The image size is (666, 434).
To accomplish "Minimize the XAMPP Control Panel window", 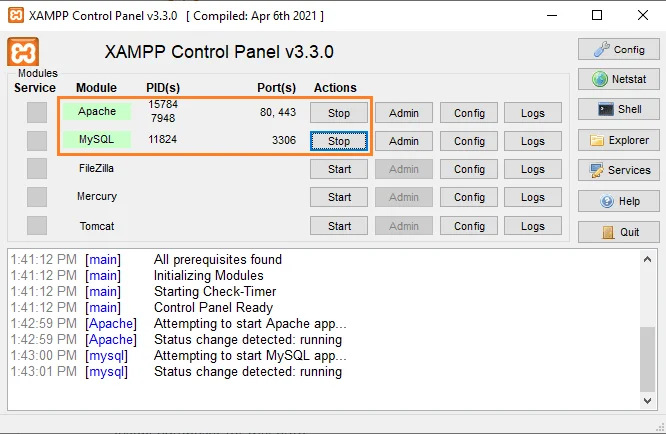I will [552, 15].
